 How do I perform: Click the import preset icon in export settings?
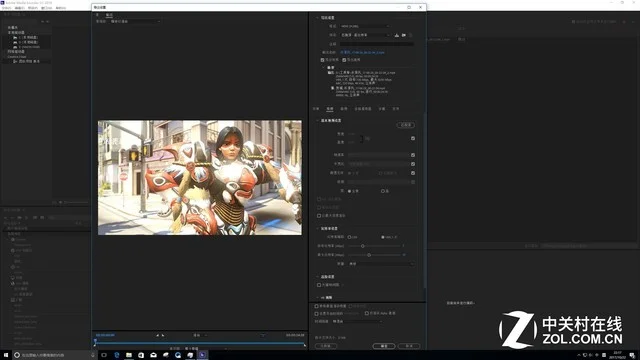point(404,35)
